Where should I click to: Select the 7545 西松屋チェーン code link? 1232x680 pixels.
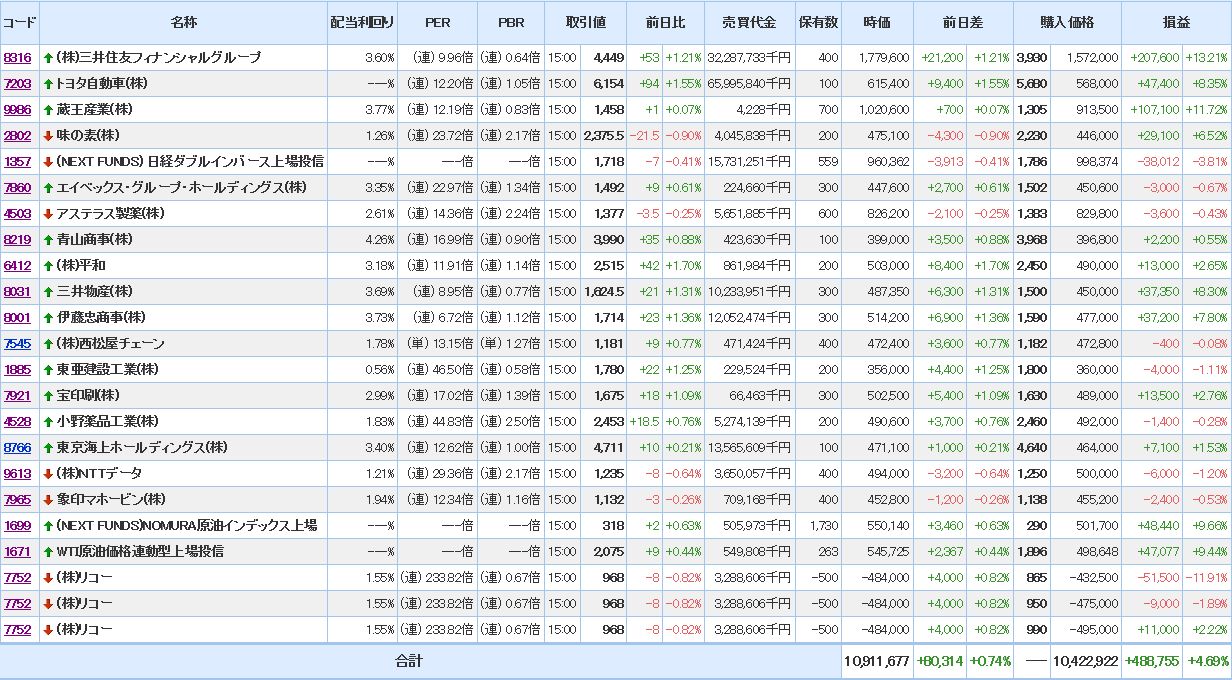17,344
